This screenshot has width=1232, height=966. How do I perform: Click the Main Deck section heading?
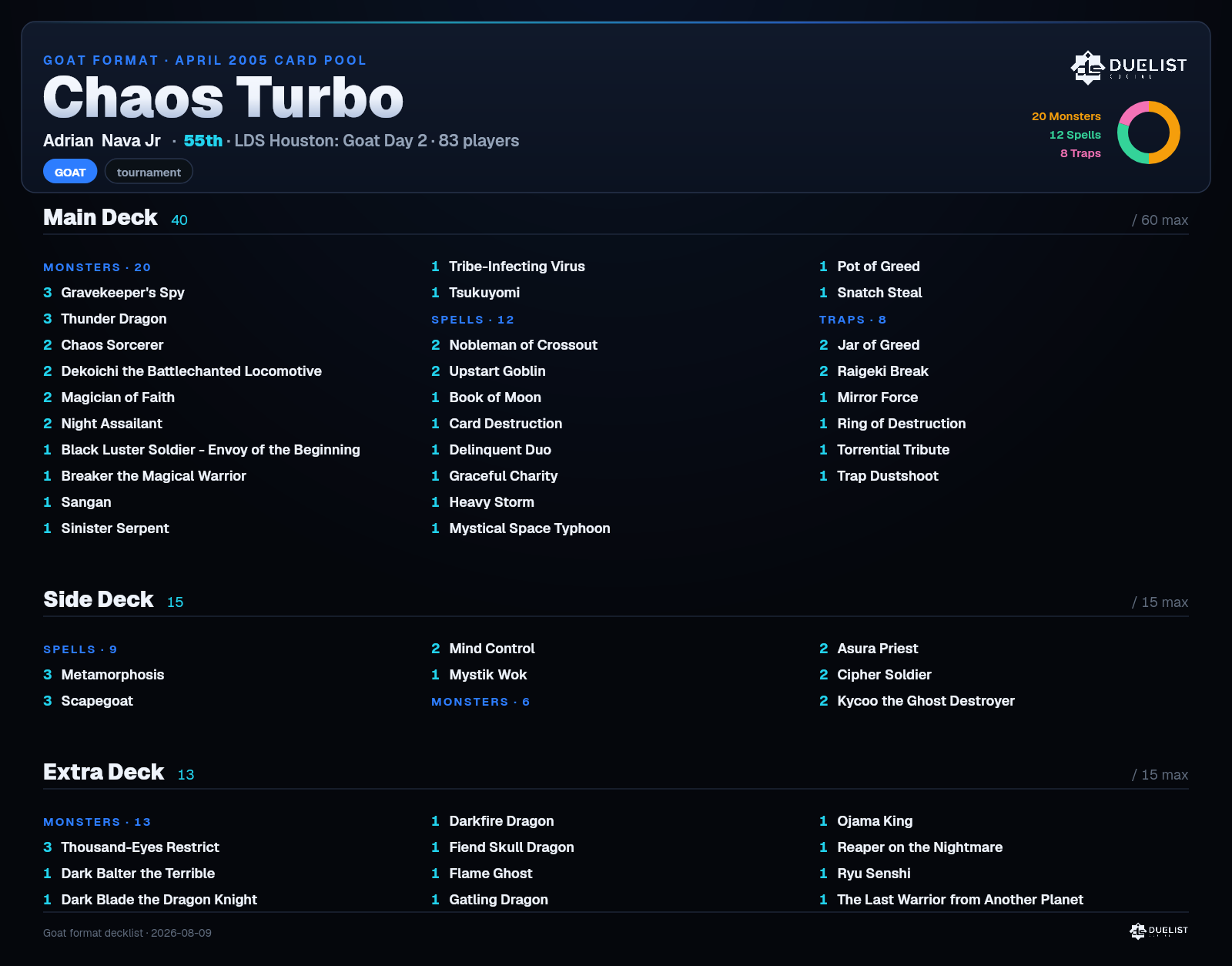(x=100, y=217)
